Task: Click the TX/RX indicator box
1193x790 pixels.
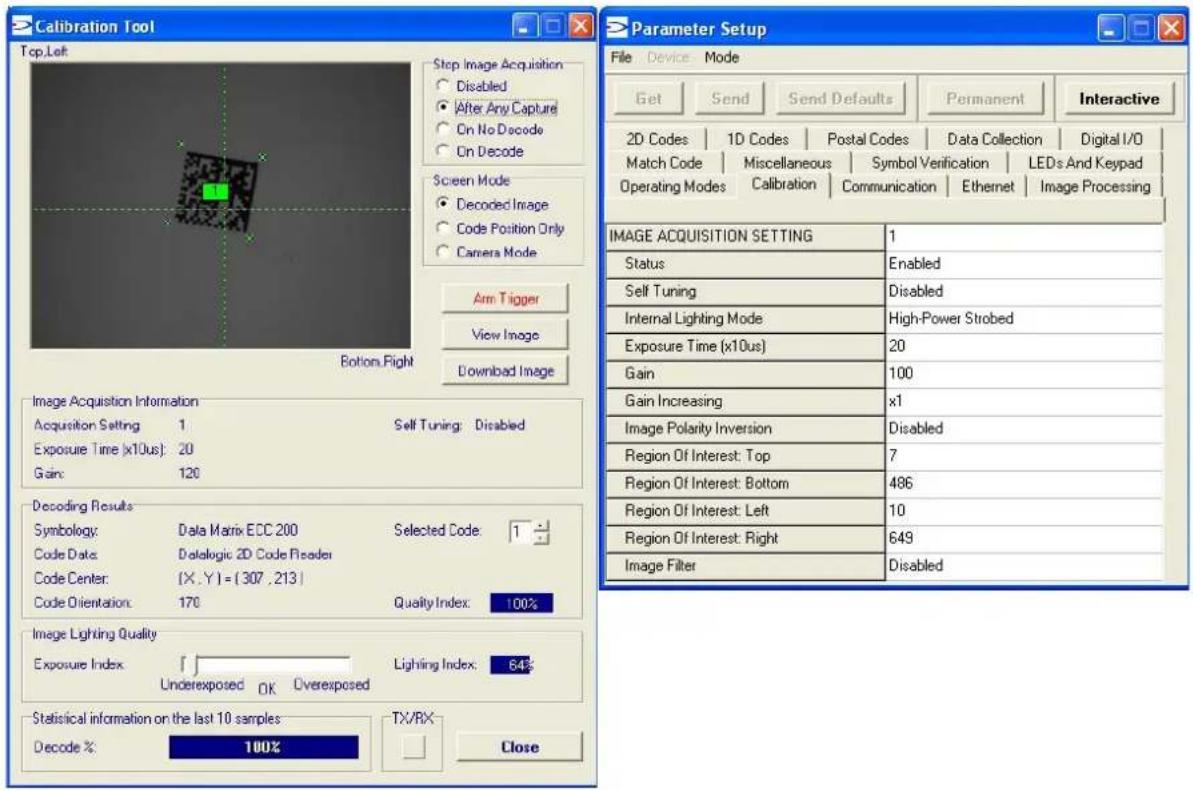Action: (x=414, y=747)
